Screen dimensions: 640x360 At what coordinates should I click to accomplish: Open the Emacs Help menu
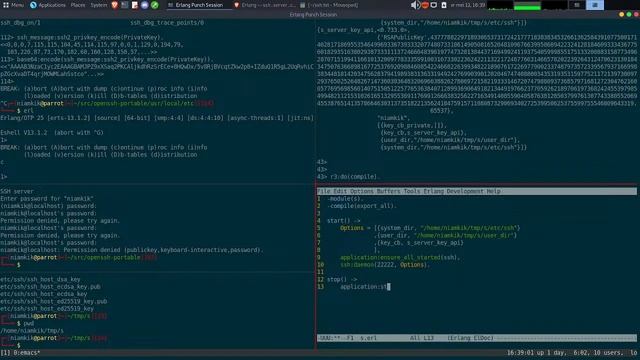click(493, 191)
